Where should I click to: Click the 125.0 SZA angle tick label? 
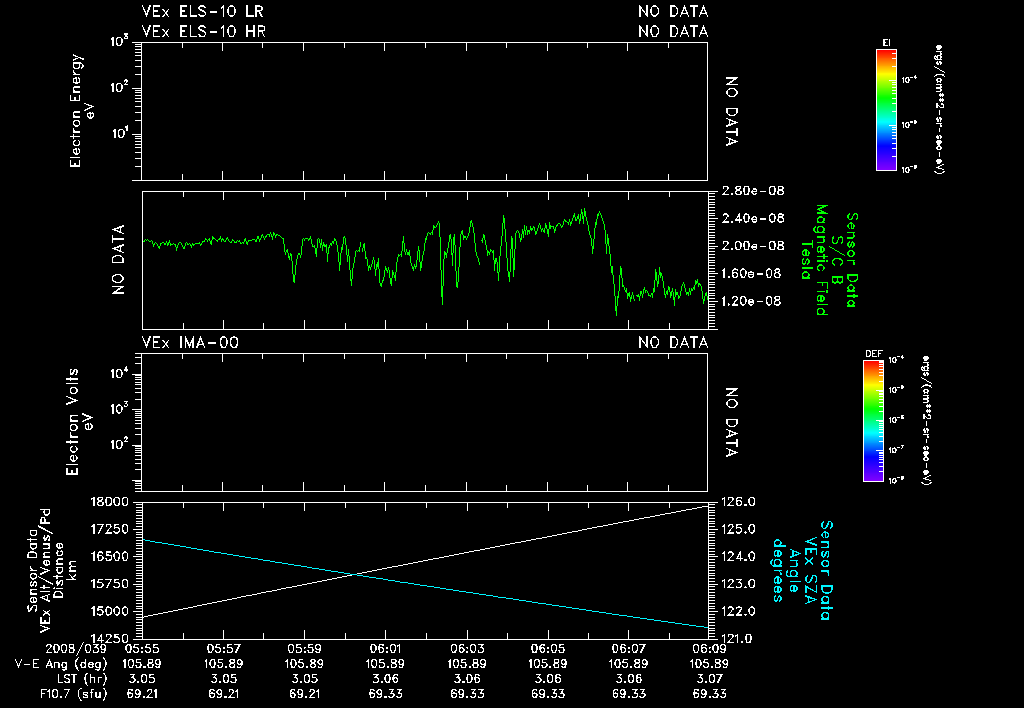click(x=739, y=529)
